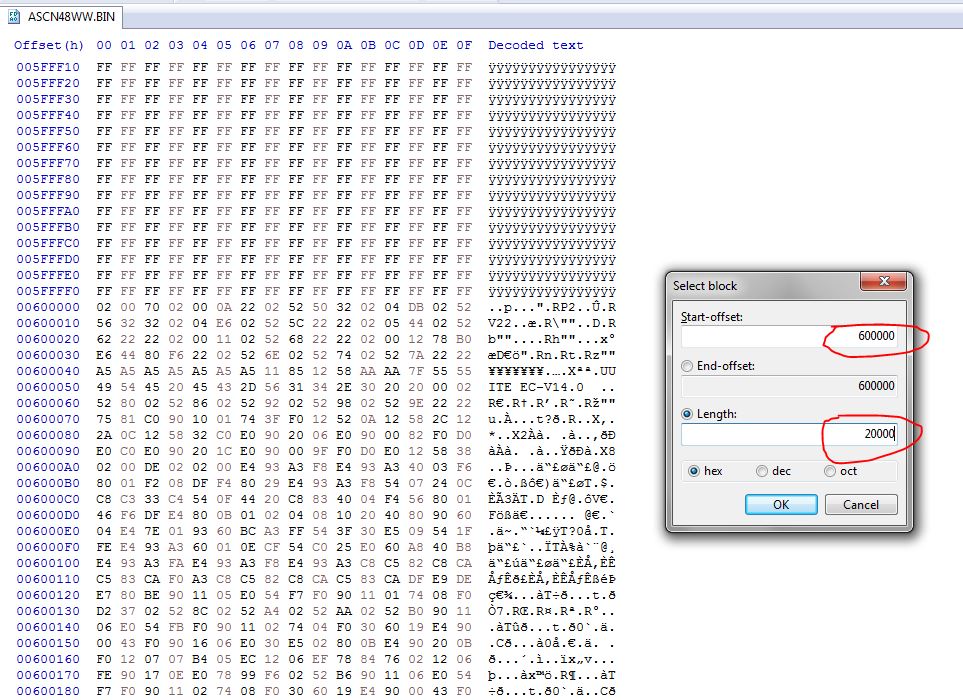Click column header 00
Screen dimensions: 963x700
coord(104,45)
